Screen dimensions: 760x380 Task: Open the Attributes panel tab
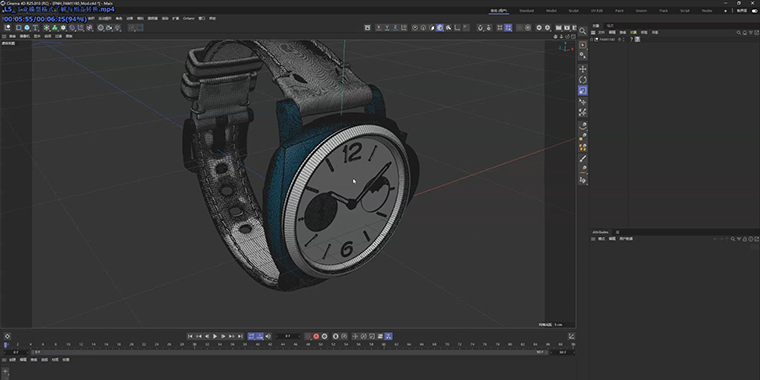(x=600, y=232)
